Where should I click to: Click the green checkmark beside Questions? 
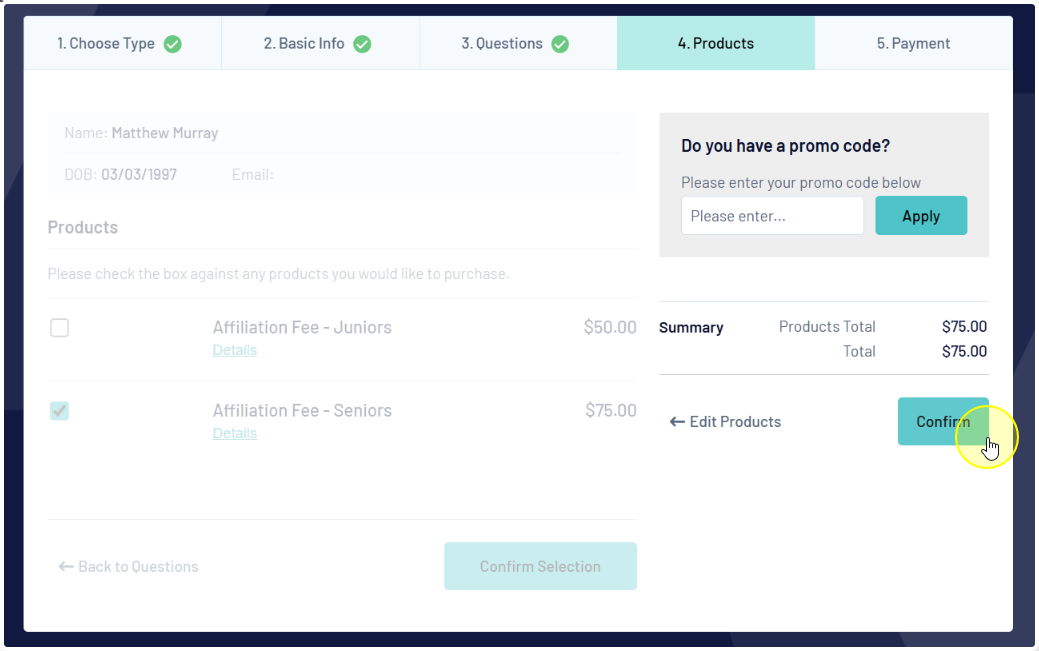[560, 44]
